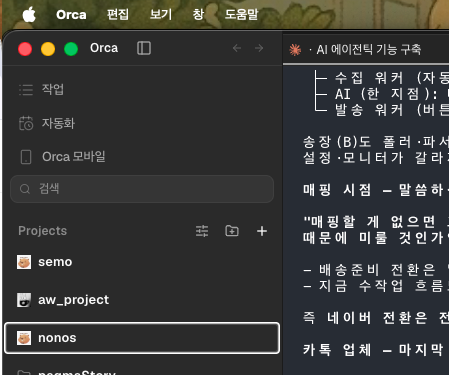Click the 카톡 업체 heading text
The width and height of the screenshot is (449, 375).
pyautogui.click(x=337, y=350)
